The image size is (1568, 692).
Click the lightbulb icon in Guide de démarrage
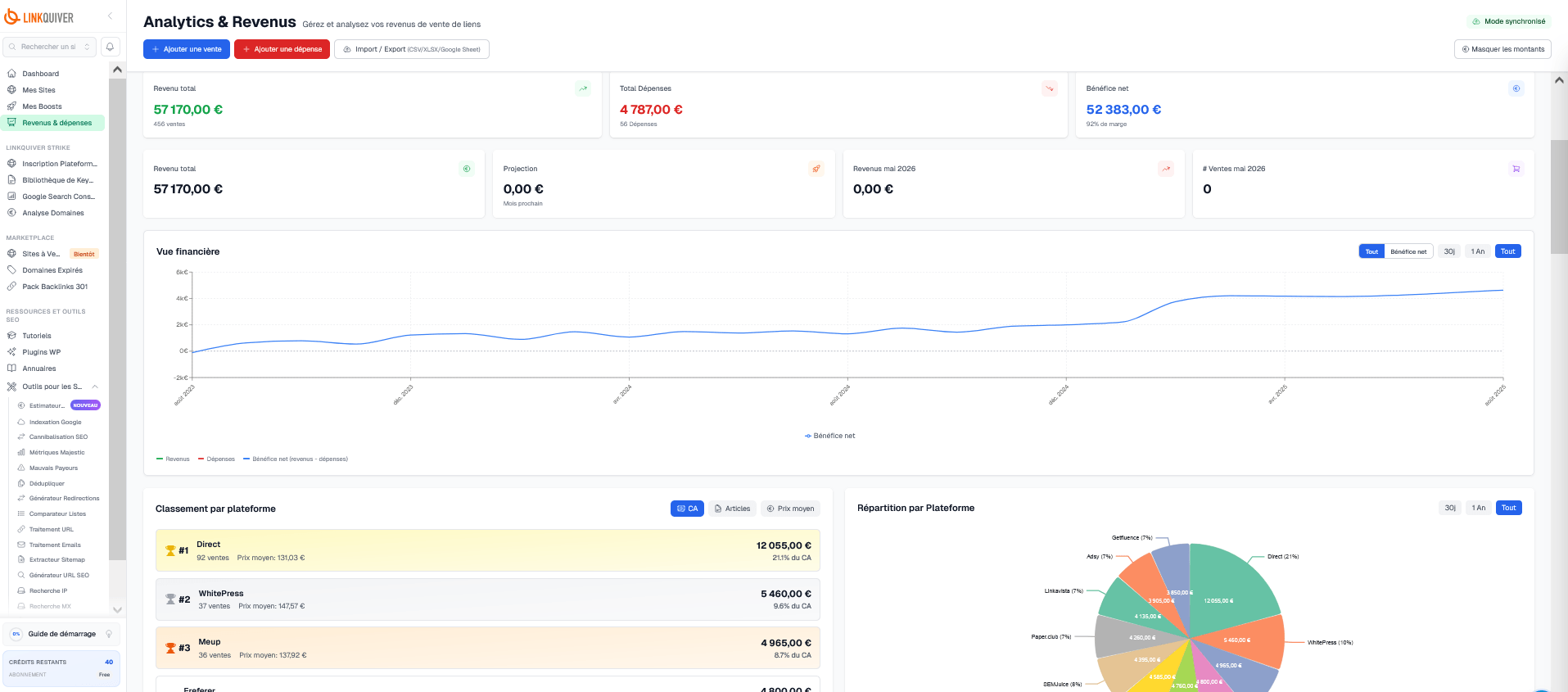[109, 634]
